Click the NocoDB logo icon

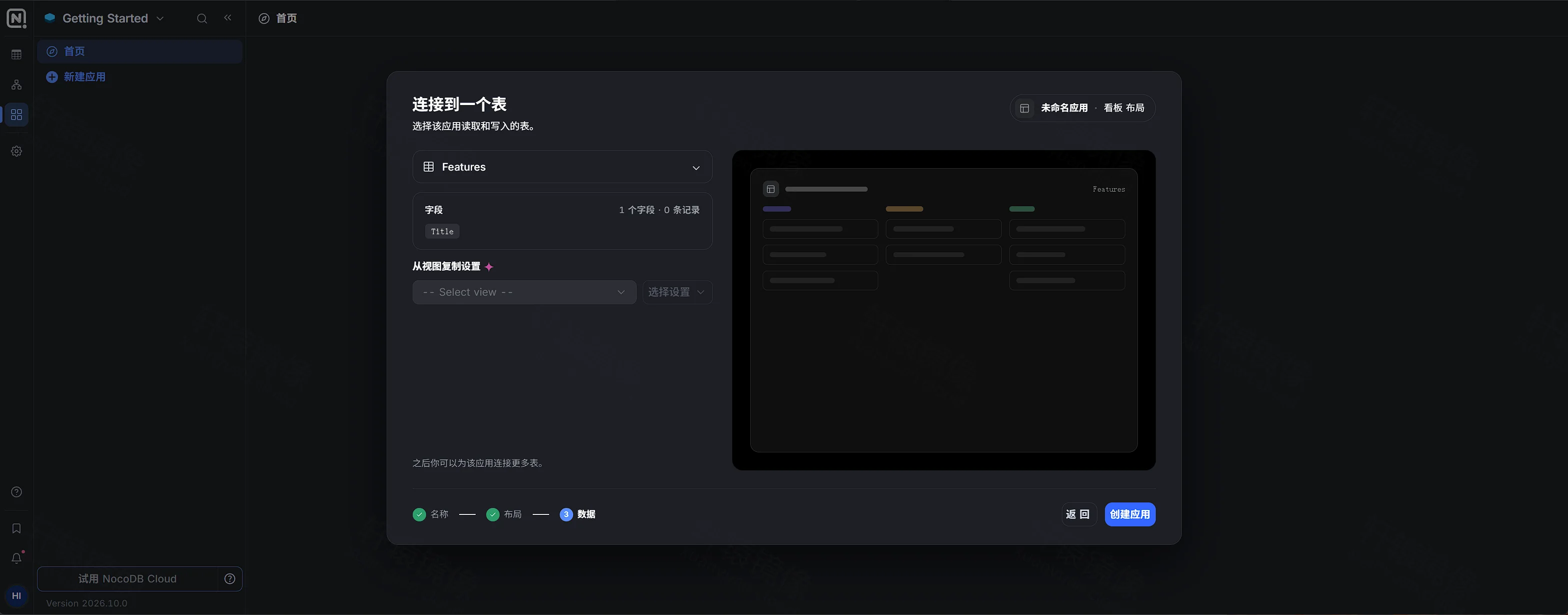17,19
